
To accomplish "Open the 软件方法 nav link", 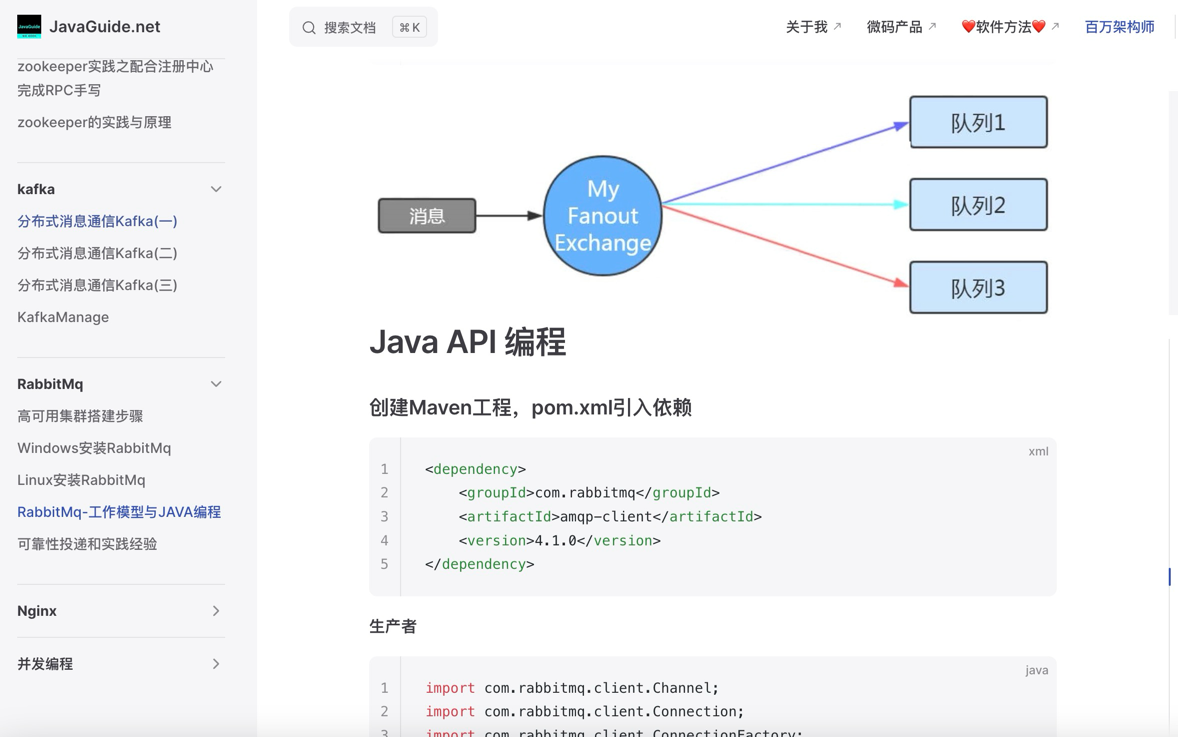I will tap(1004, 27).
